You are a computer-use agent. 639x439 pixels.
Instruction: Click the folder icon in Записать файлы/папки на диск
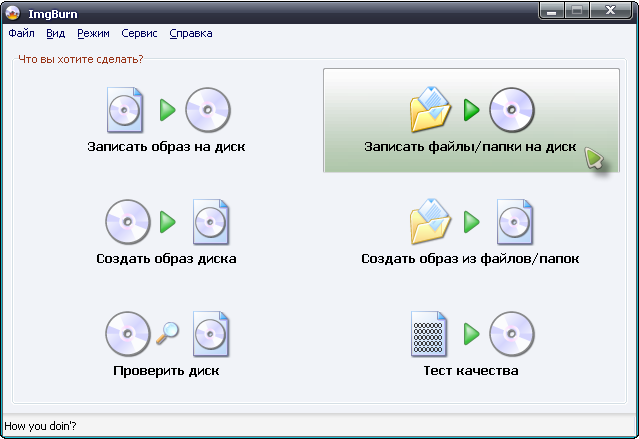tap(430, 109)
